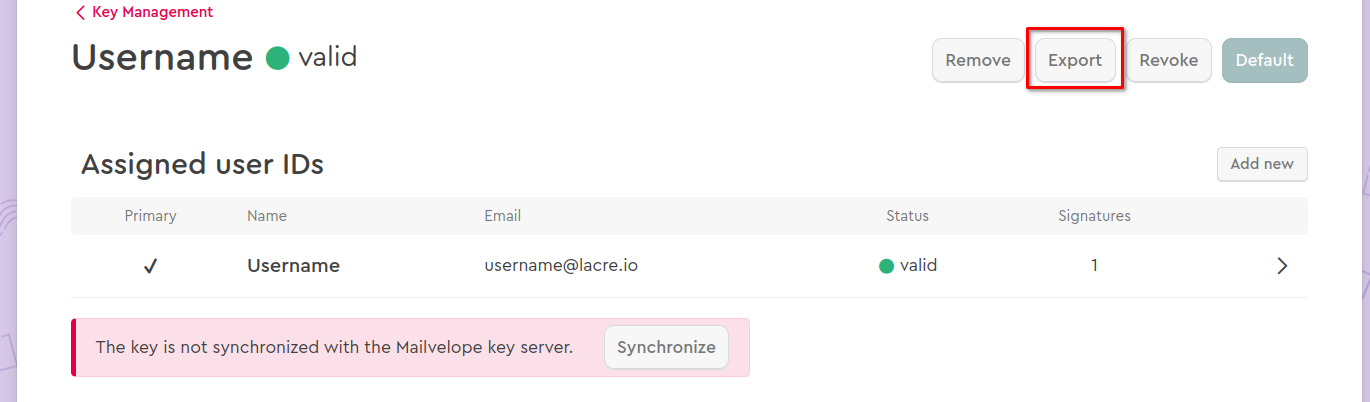Select email username@lacre.io

(561, 266)
